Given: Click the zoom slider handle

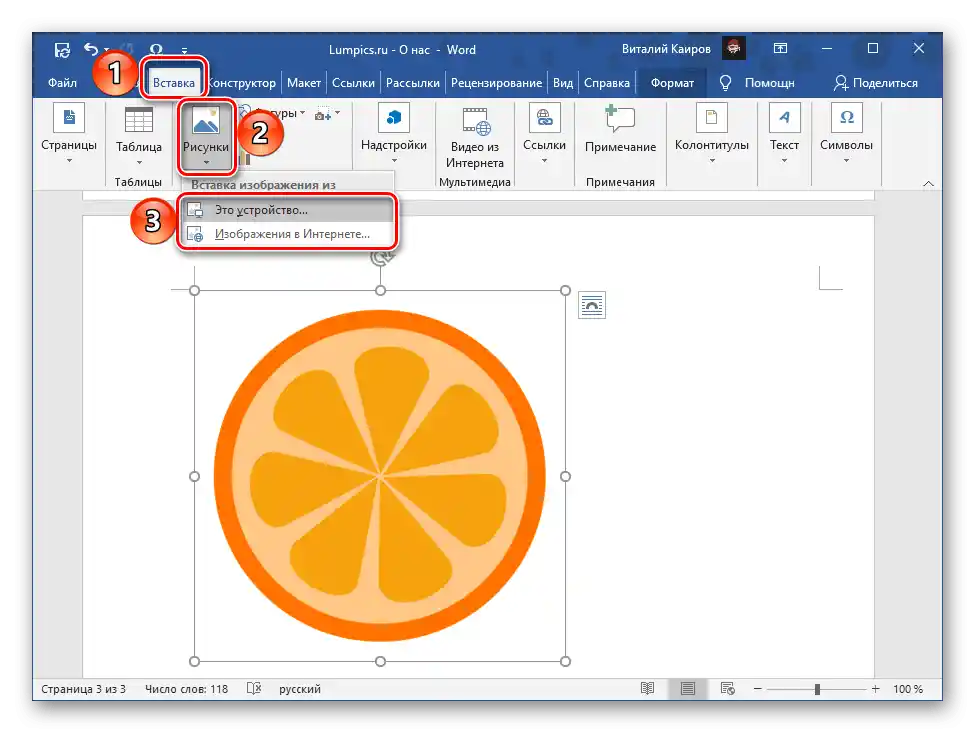Looking at the screenshot, I should click(817, 689).
